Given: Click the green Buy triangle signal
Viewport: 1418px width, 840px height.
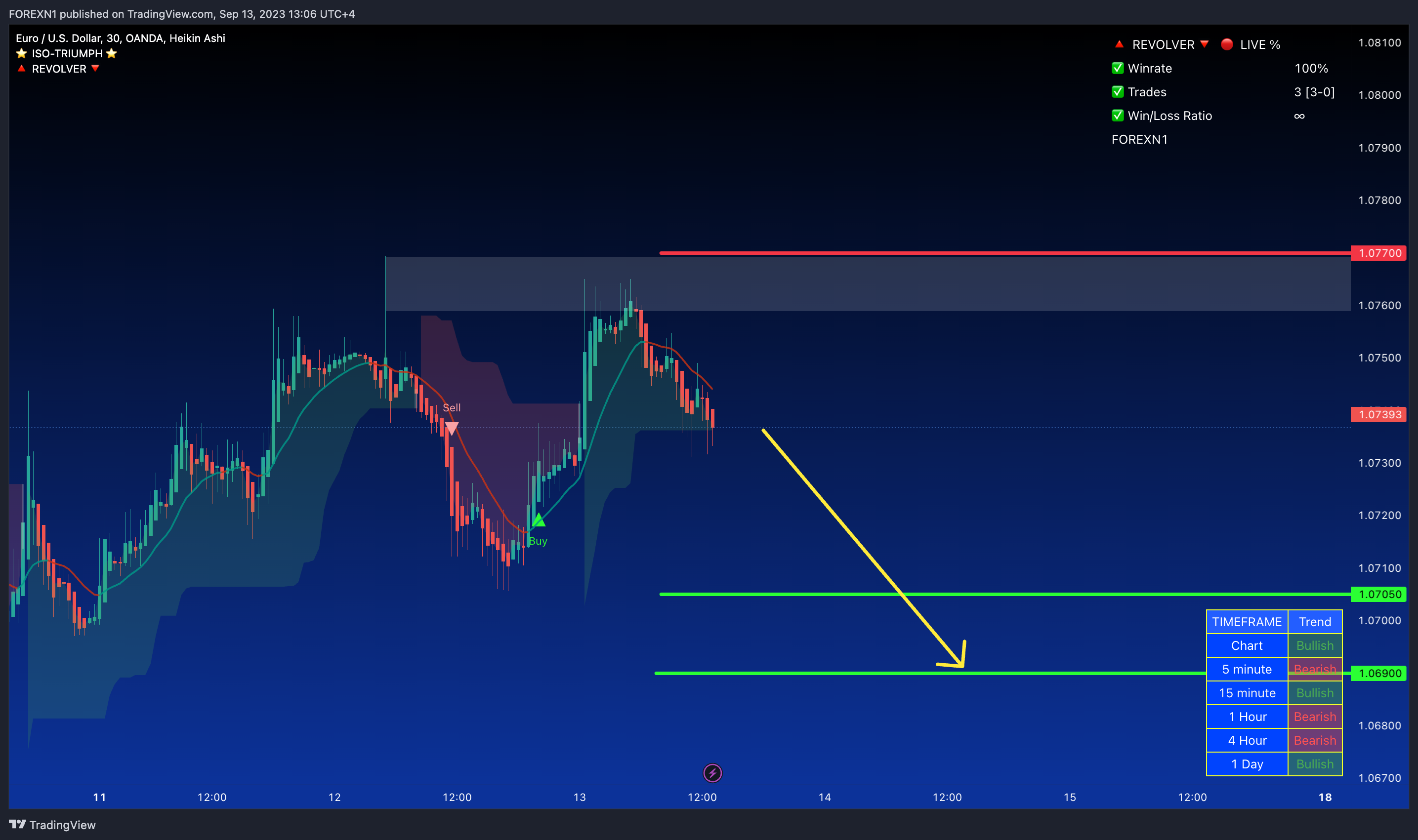Looking at the screenshot, I should 538,519.
